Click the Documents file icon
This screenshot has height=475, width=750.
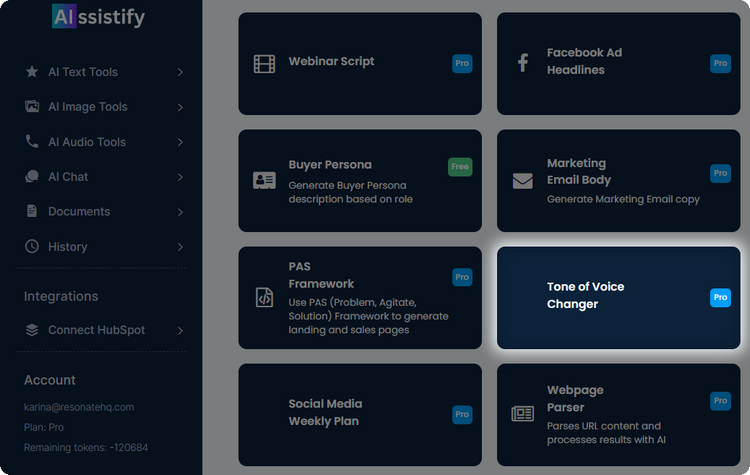[32, 212]
